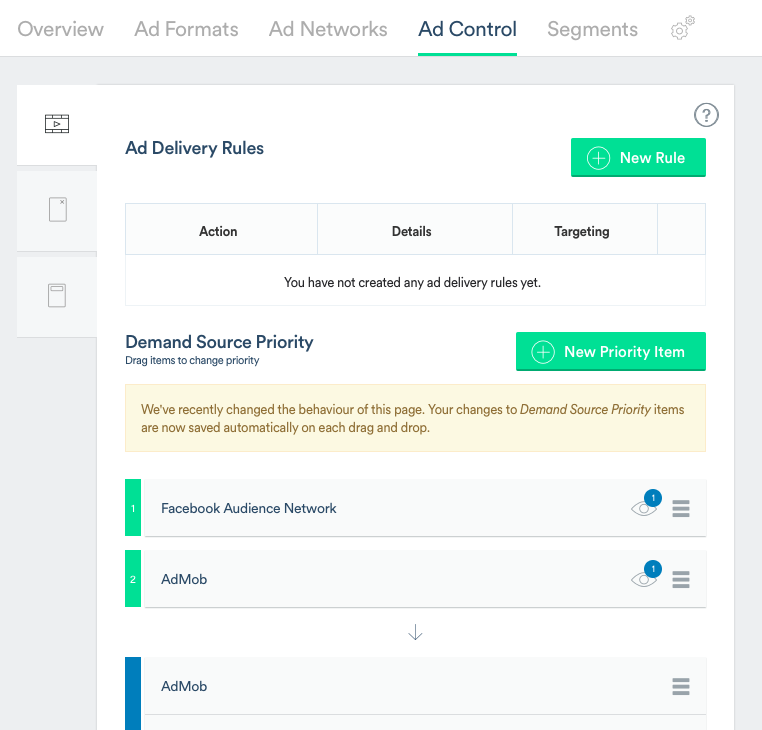
Task: Click the green priority 1 color marker
Action: coord(133,508)
